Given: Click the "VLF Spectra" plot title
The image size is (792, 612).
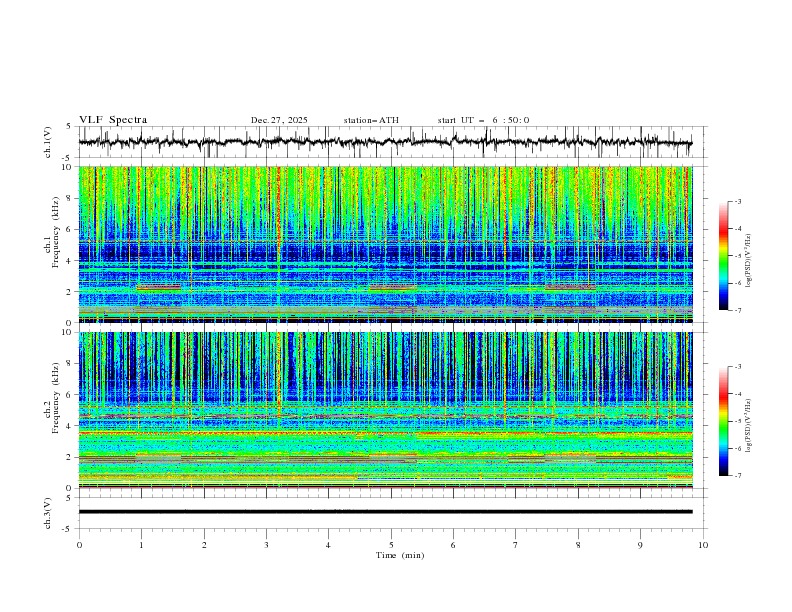Looking at the screenshot, I should tap(113, 120).
